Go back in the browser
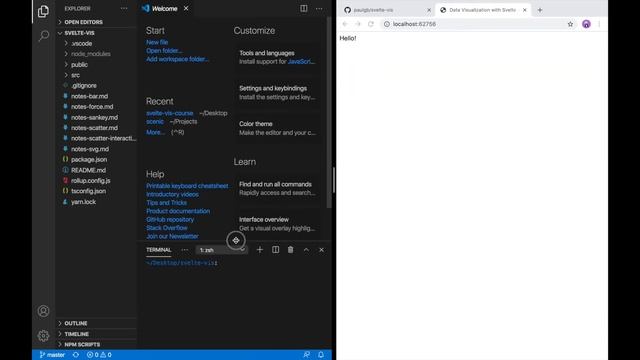Image resolution: width=640 pixels, height=360 pixels. (345, 24)
